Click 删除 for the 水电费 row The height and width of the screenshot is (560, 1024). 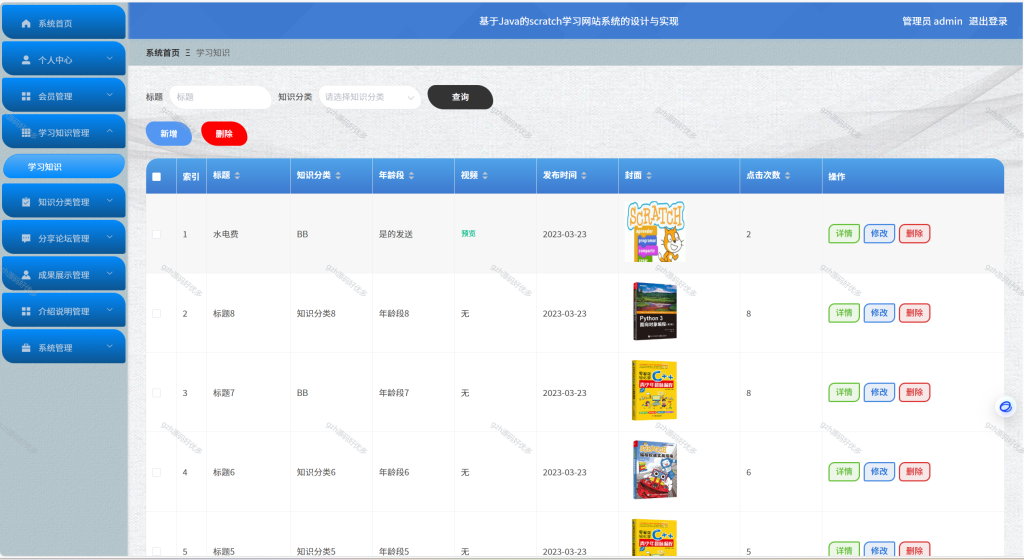coord(914,234)
